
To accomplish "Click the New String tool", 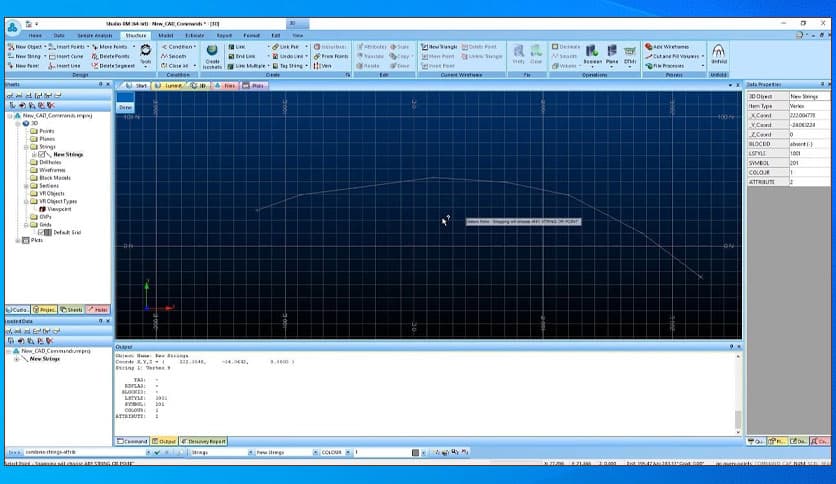I will (x=24, y=56).
